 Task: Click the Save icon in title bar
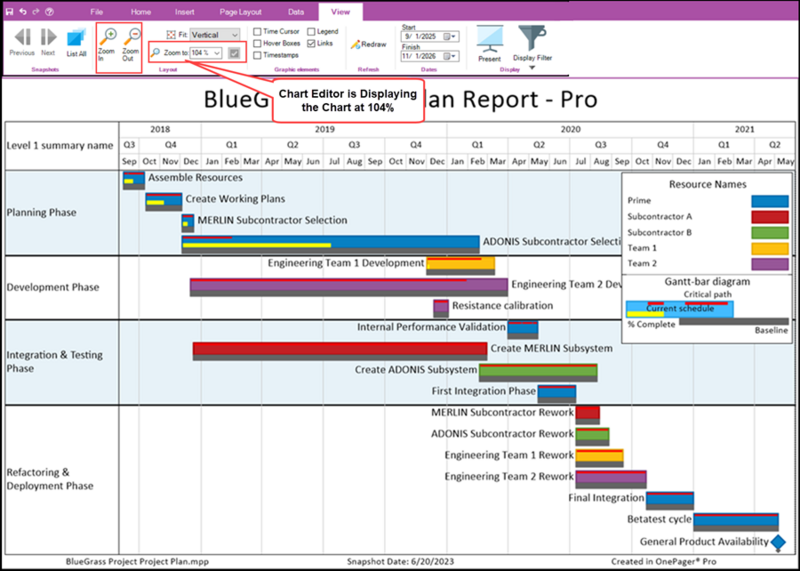tap(10, 11)
